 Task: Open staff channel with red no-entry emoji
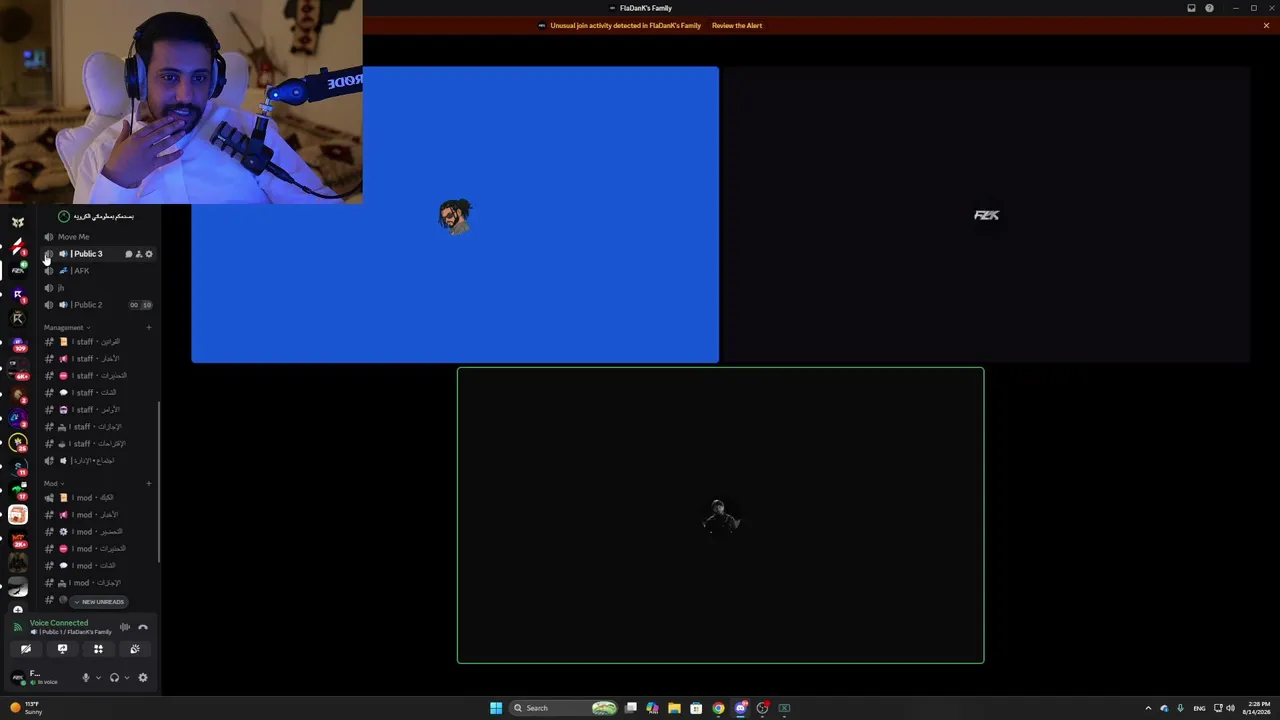pos(98,376)
